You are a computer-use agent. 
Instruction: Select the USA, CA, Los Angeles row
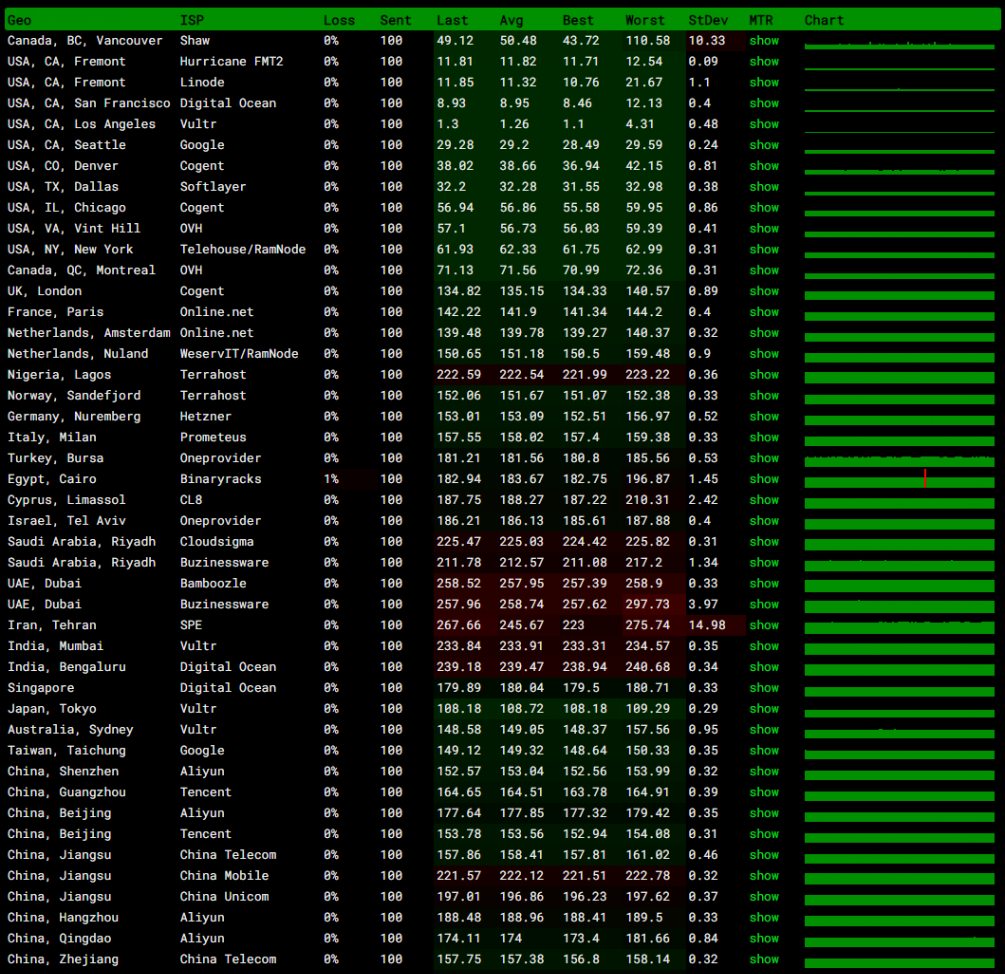pyautogui.click(x=81, y=124)
